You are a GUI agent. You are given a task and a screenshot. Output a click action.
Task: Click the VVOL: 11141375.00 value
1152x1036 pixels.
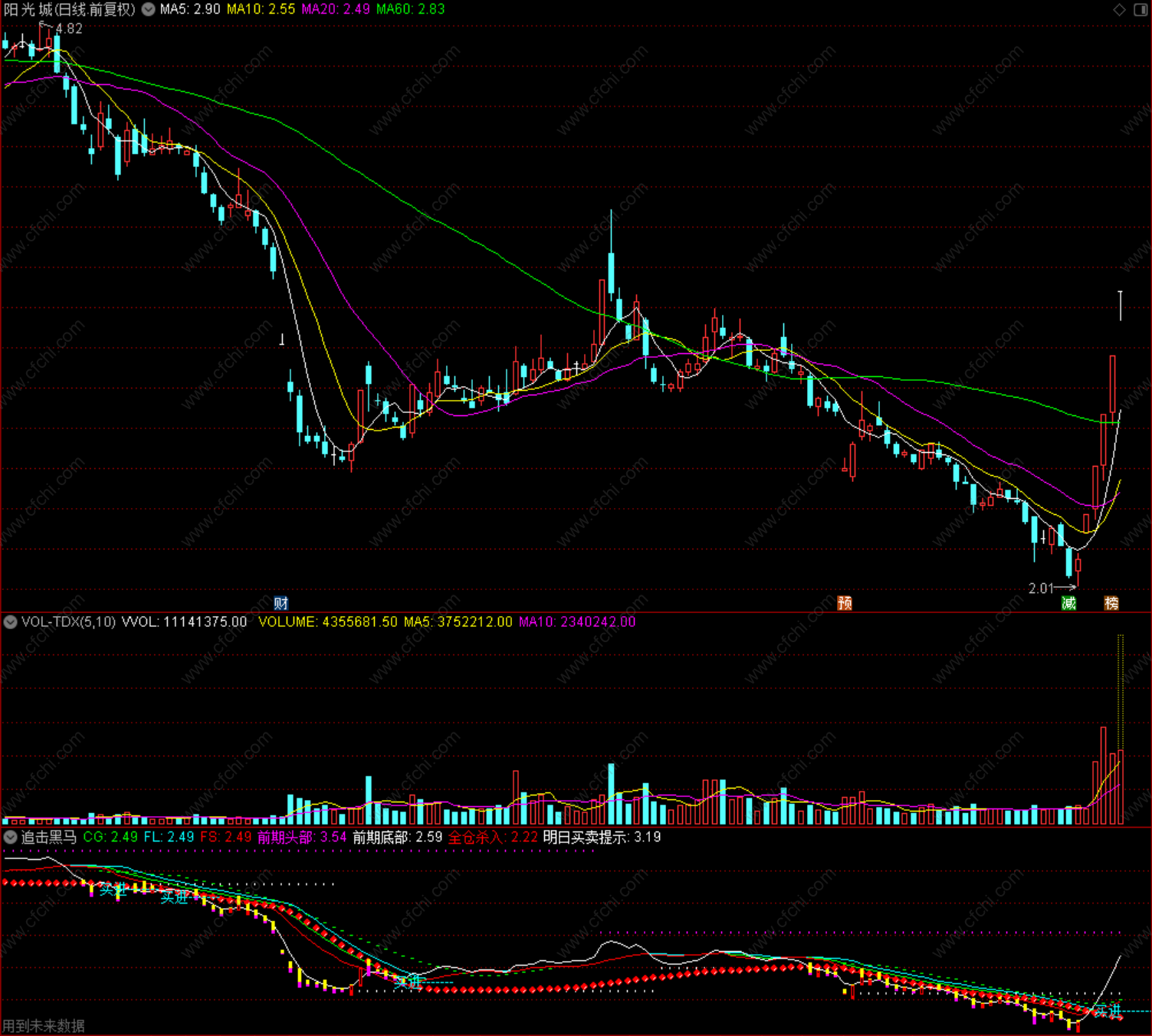pyautogui.click(x=185, y=621)
